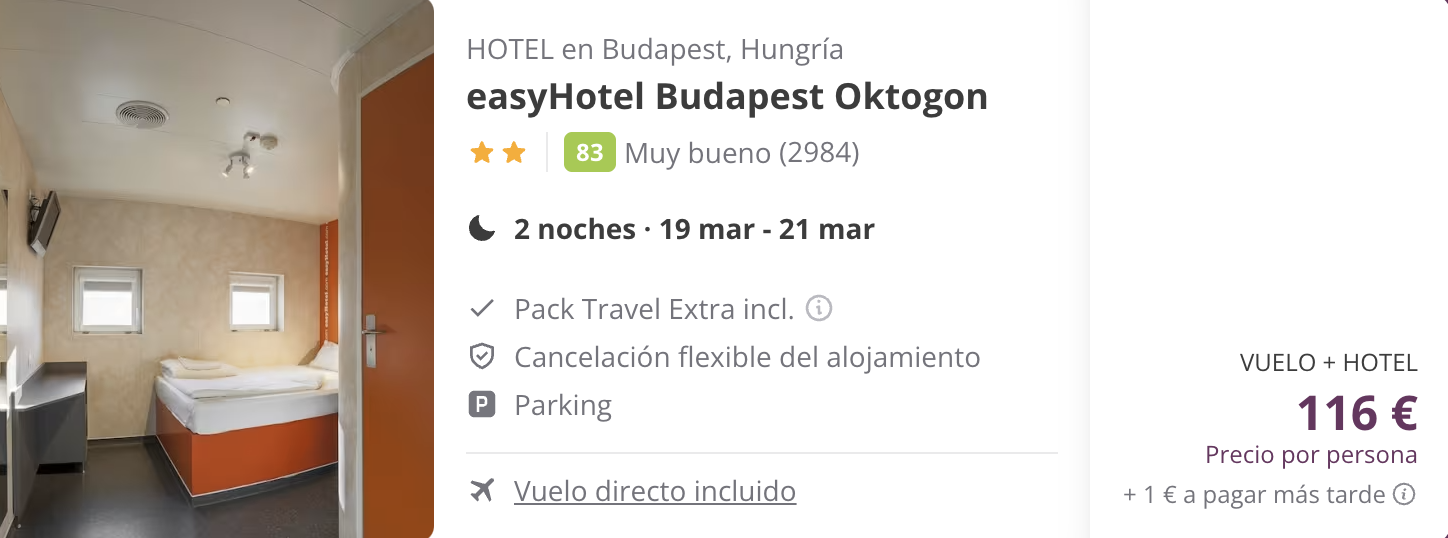The width and height of the screenshot is (1448, 538).
Task: Click the Parking P icon
Action: point(482,405)
